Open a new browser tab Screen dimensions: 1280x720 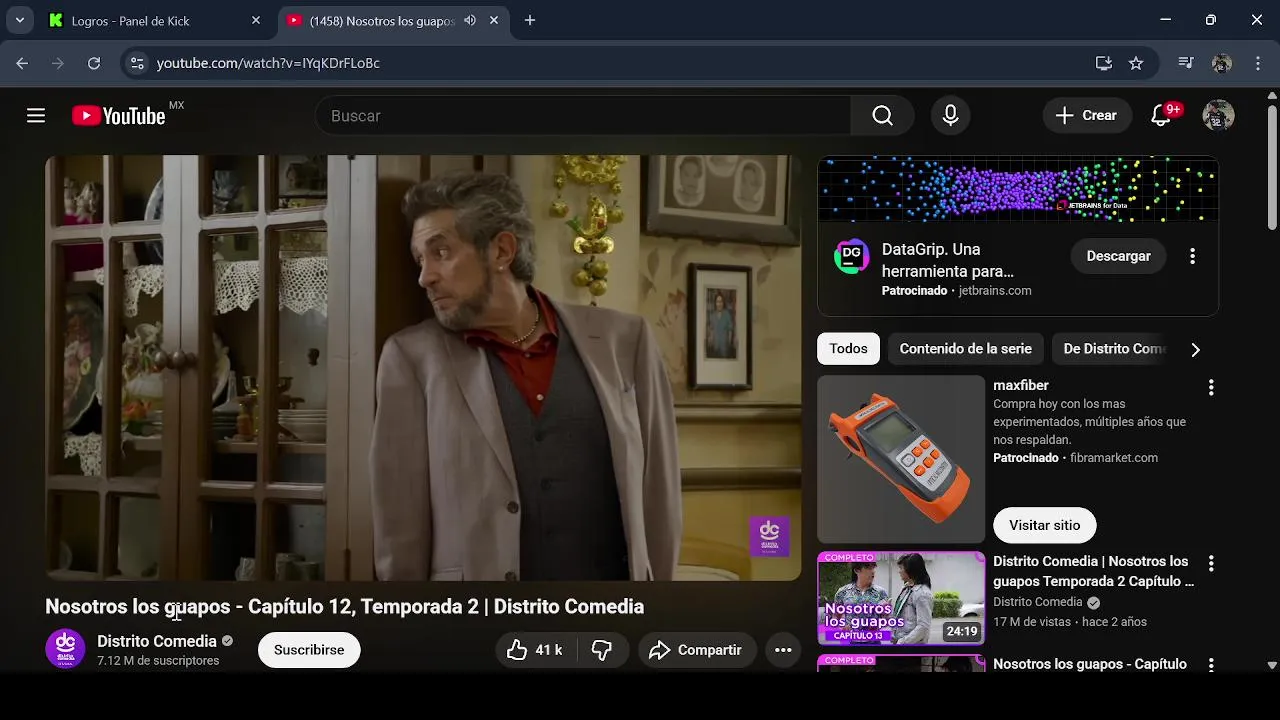530,20
